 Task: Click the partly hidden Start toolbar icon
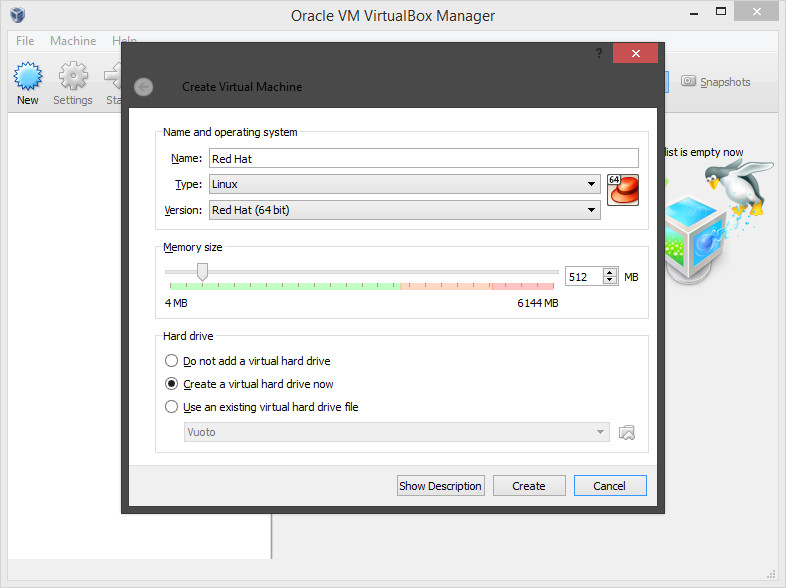[x=113, y=76]
